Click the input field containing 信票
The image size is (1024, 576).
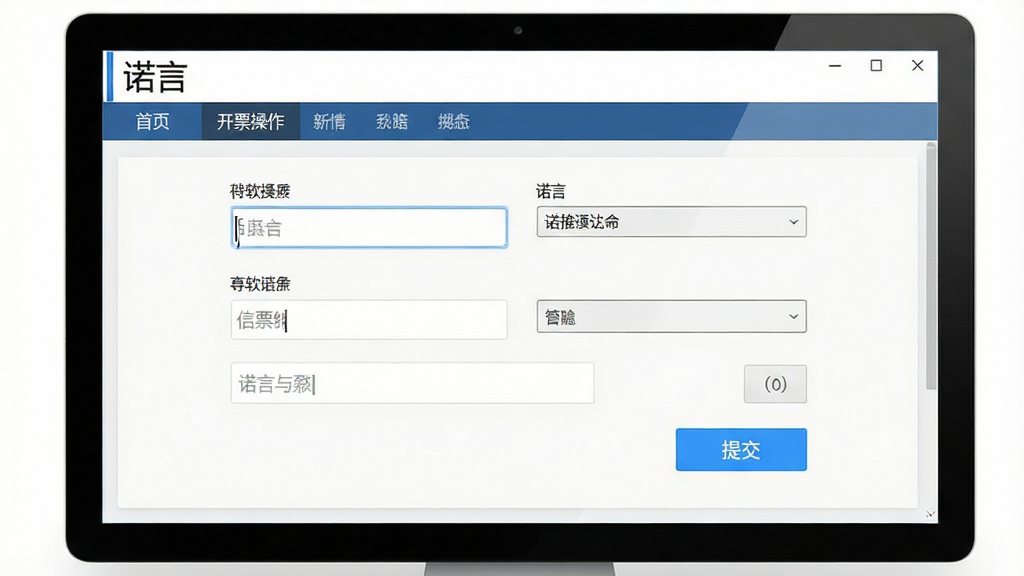(x=369, y=319)
